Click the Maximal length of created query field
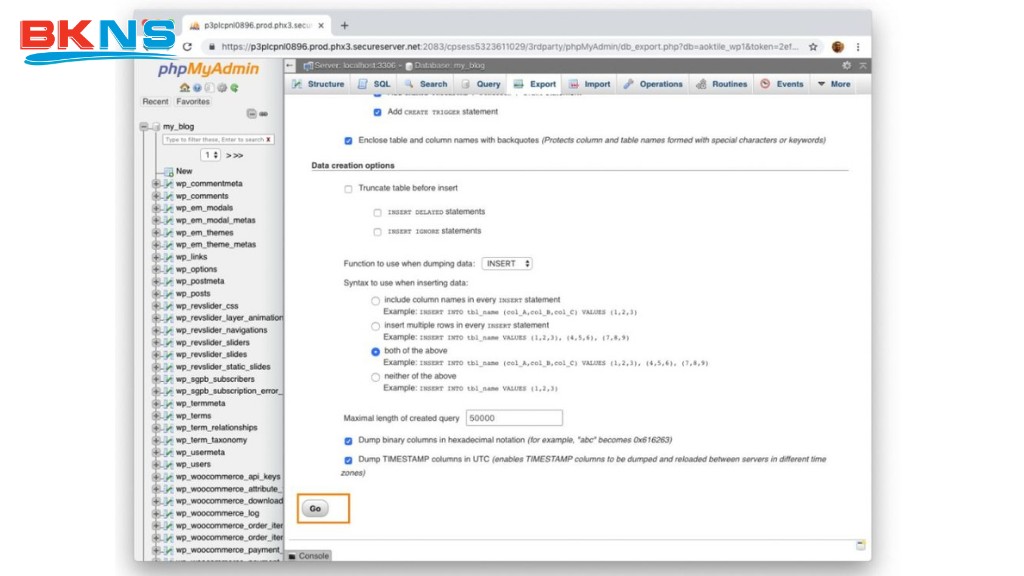 point(514,418)
